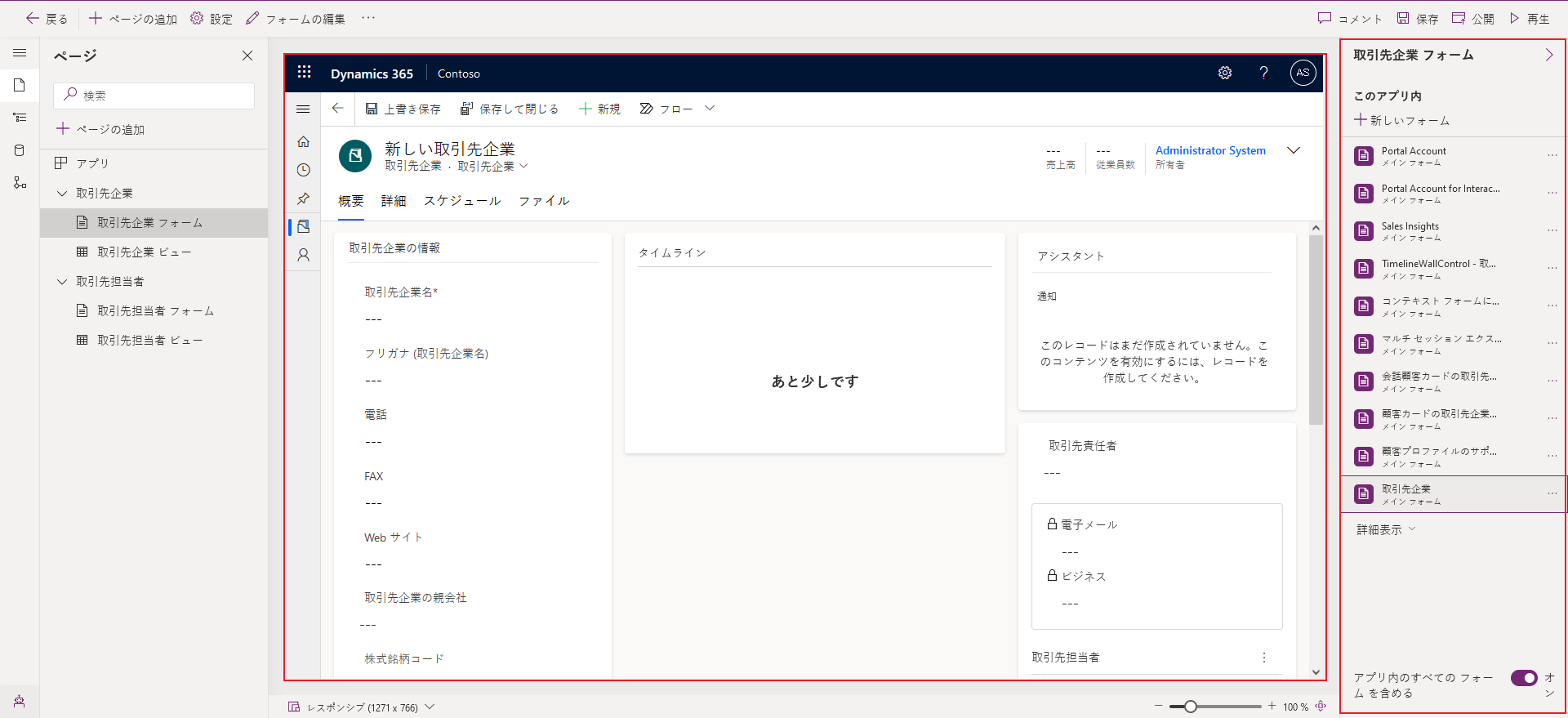Image resolution: width=1568 pixels, height=718 pixels.
Task: Click the Recent clock icon in preview
Action: click(x=303, y=170)
